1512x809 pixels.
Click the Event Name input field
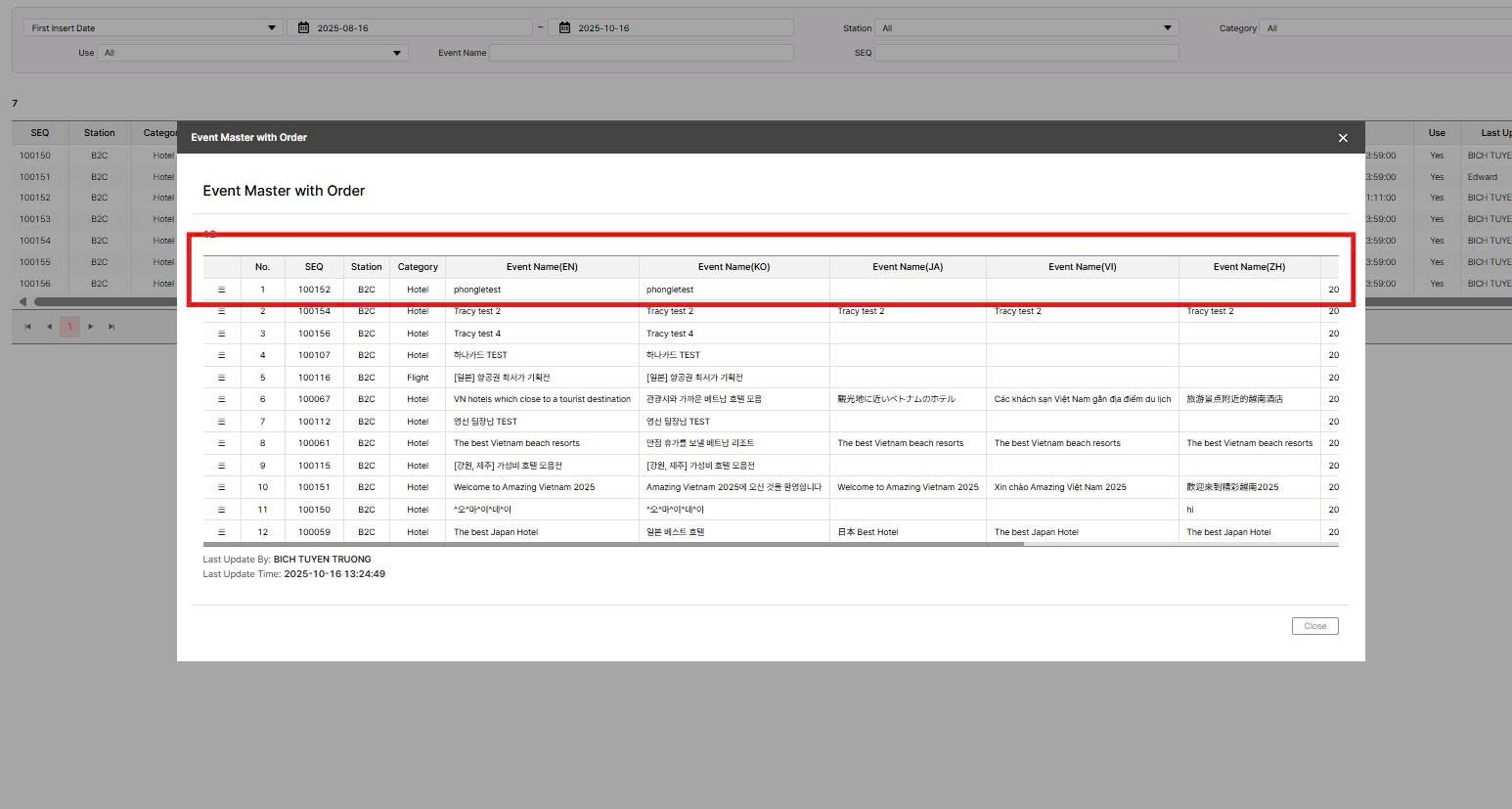pyautogui.click(x=642, y=53)
